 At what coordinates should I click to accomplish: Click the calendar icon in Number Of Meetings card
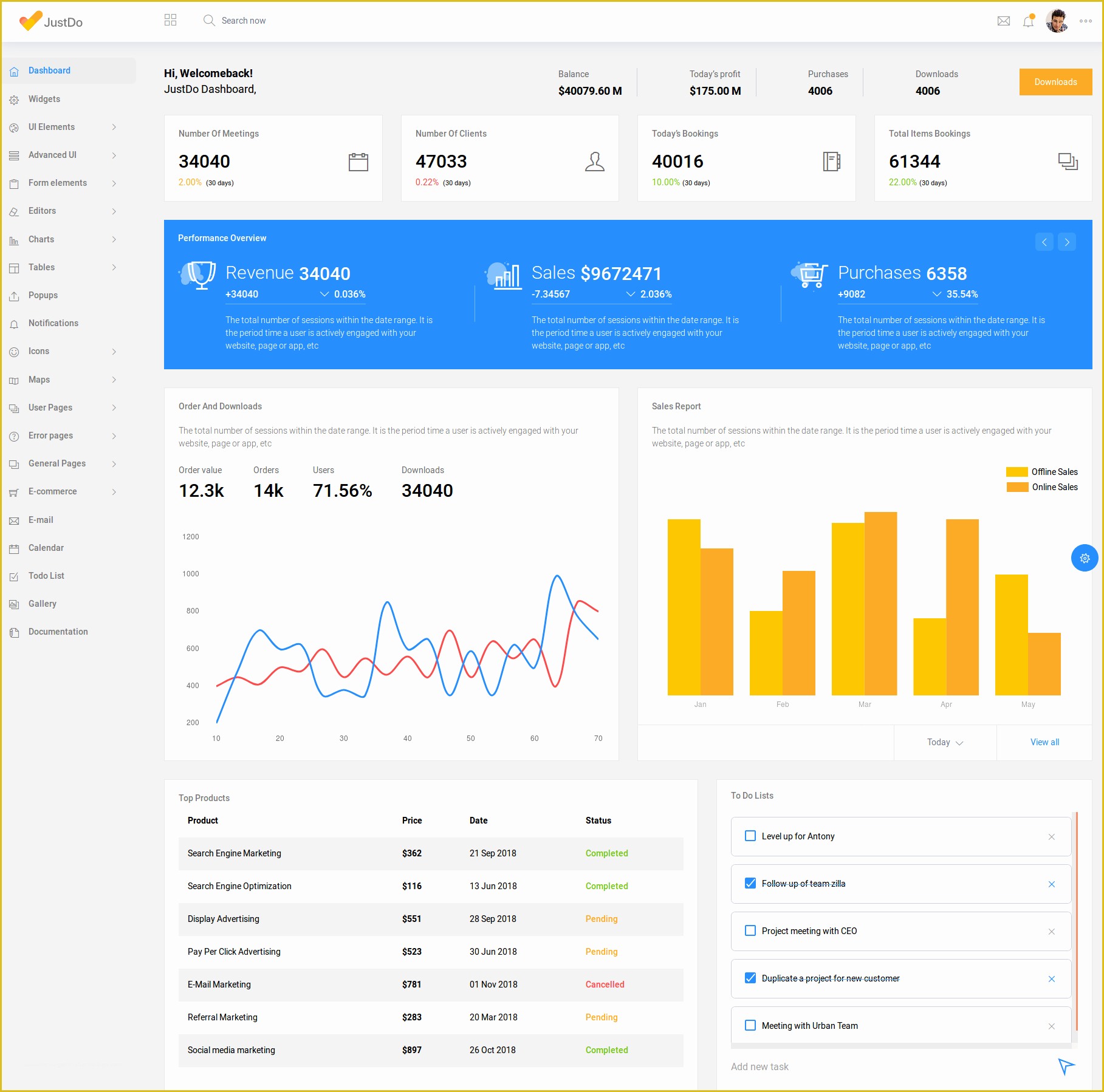(358, 162)
